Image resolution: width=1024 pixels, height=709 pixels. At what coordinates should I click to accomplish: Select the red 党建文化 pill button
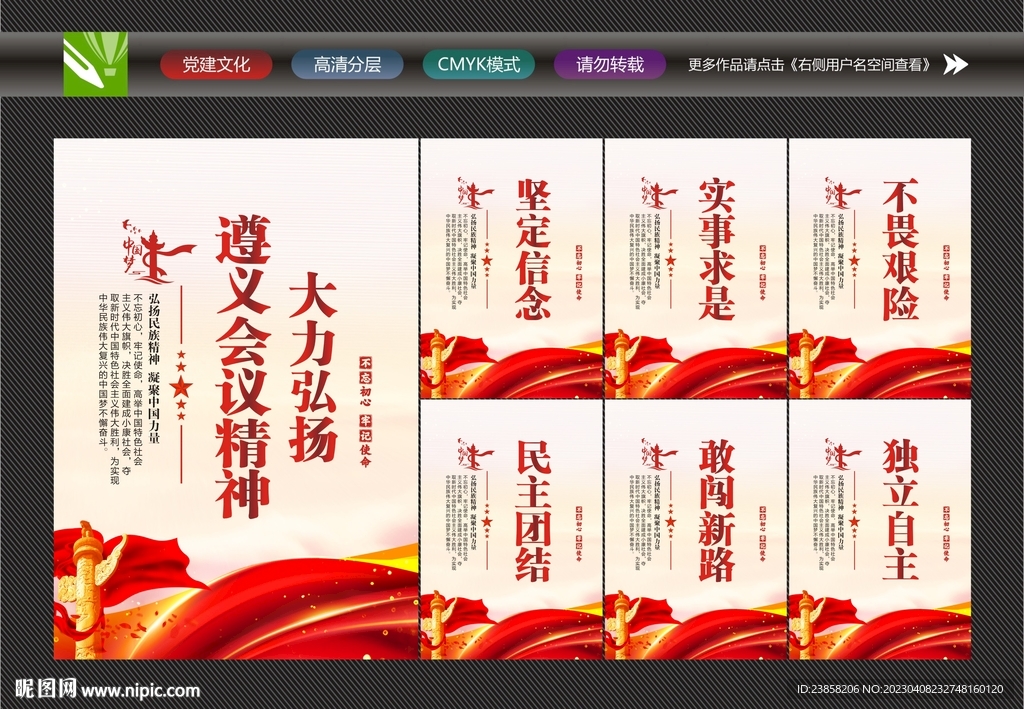coord(216,65)
